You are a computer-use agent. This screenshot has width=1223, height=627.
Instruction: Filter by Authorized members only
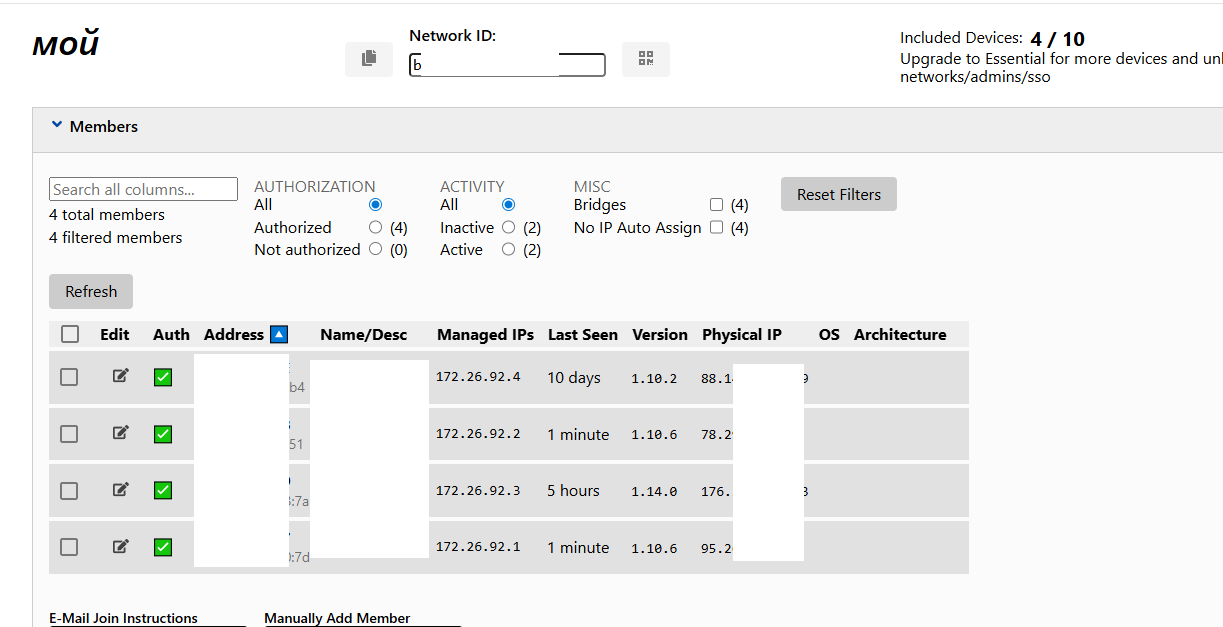tap(375, 227)
